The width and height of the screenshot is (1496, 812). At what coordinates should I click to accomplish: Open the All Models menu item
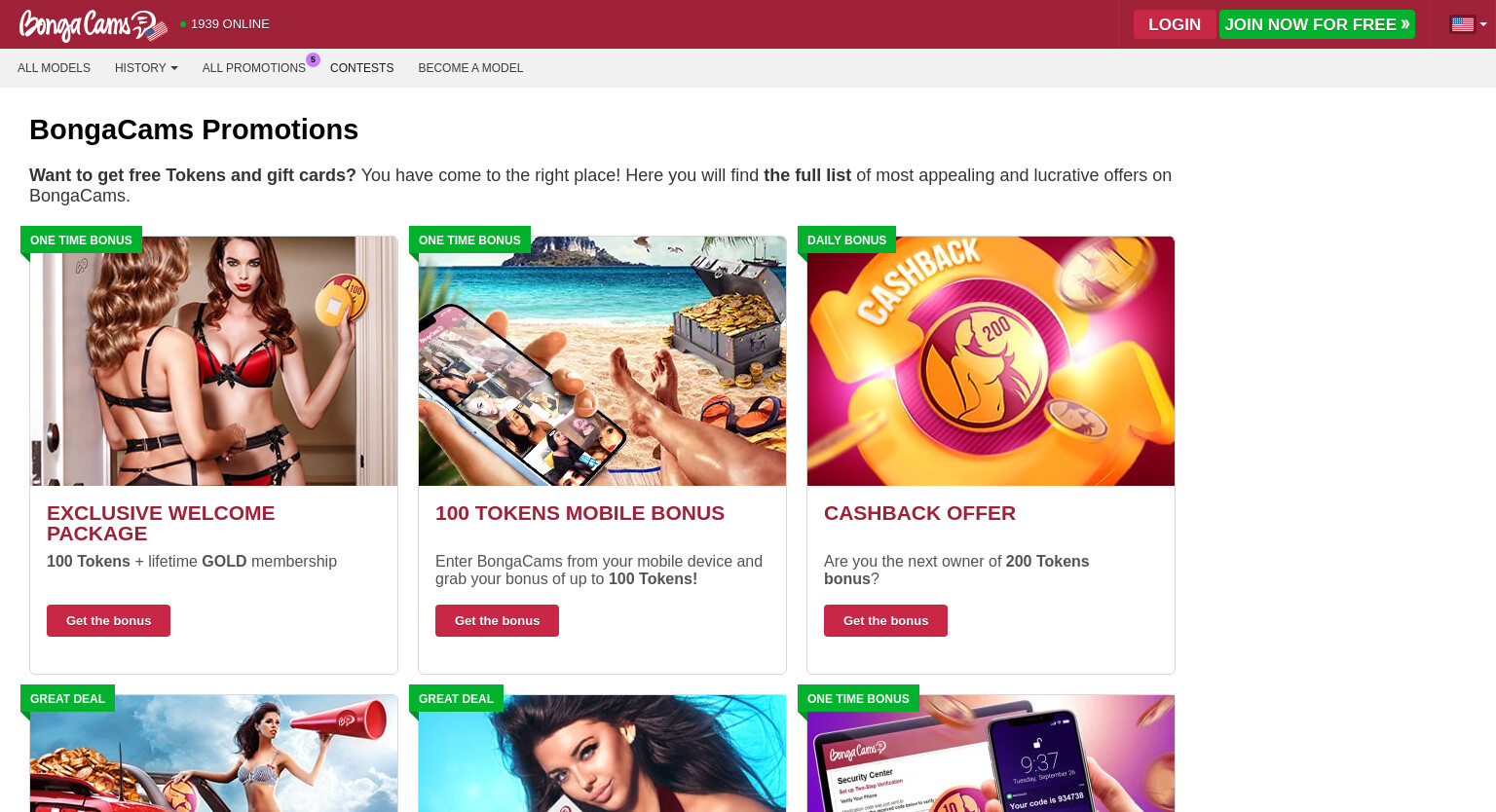pos(54,68)
